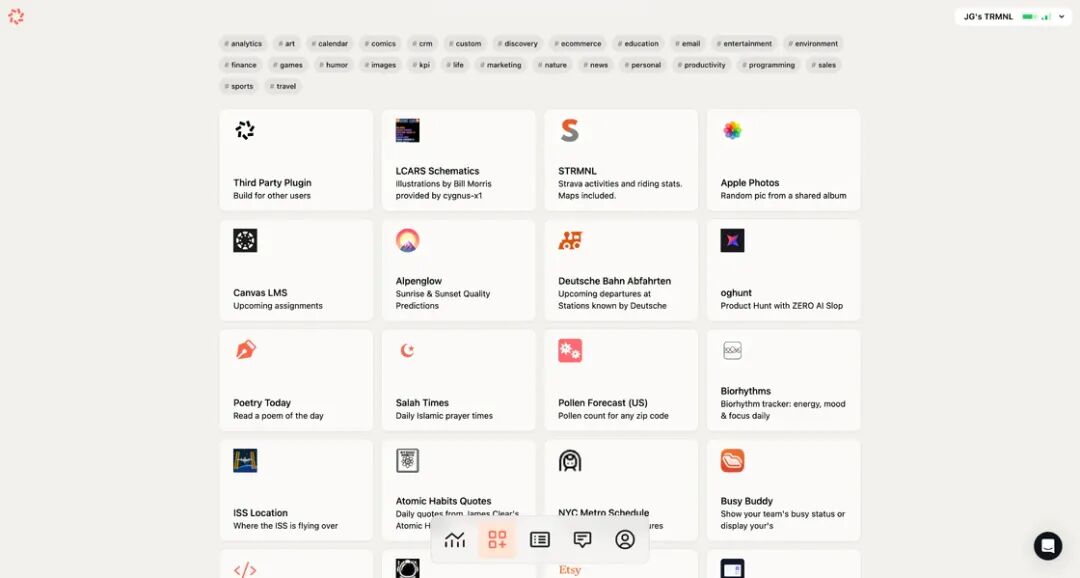Pick the personal tag

tap(643, 65)
